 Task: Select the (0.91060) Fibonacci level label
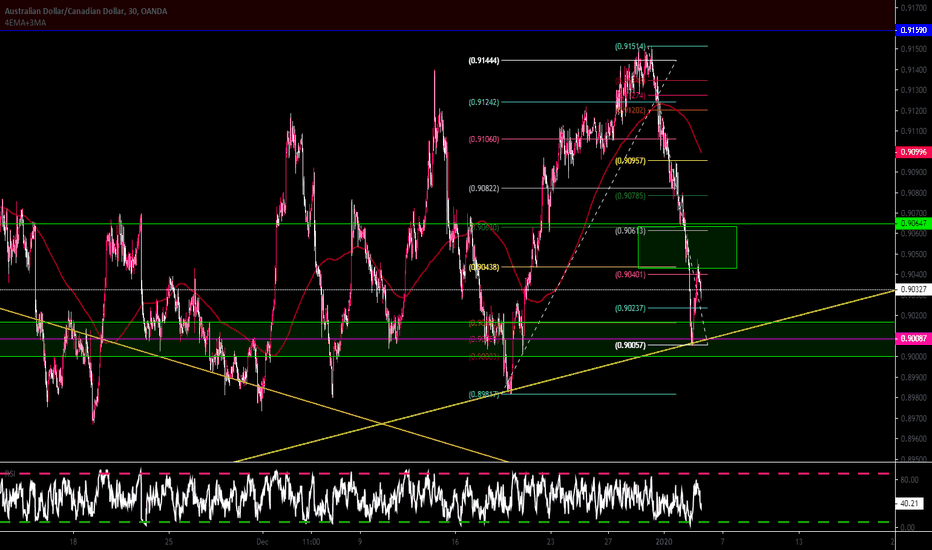click(484, 140)
